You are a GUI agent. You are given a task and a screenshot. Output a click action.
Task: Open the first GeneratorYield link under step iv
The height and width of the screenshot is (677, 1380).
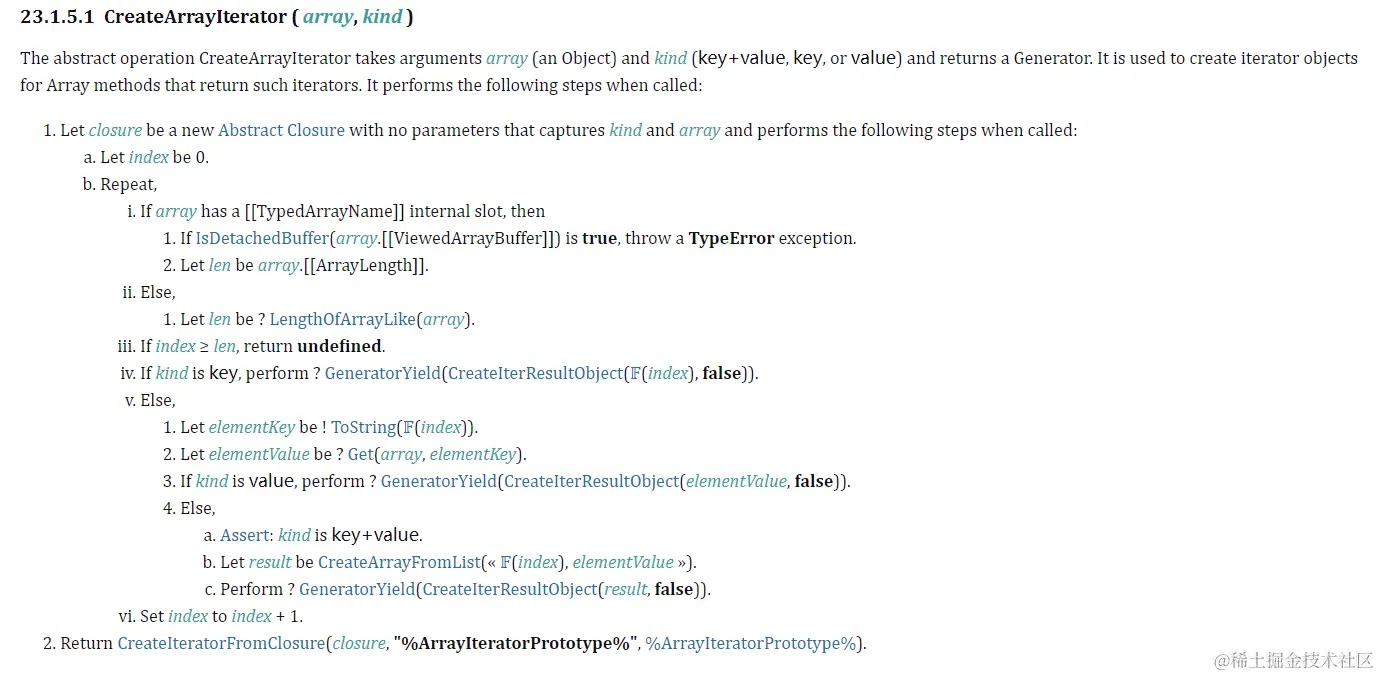coord(383,373)
